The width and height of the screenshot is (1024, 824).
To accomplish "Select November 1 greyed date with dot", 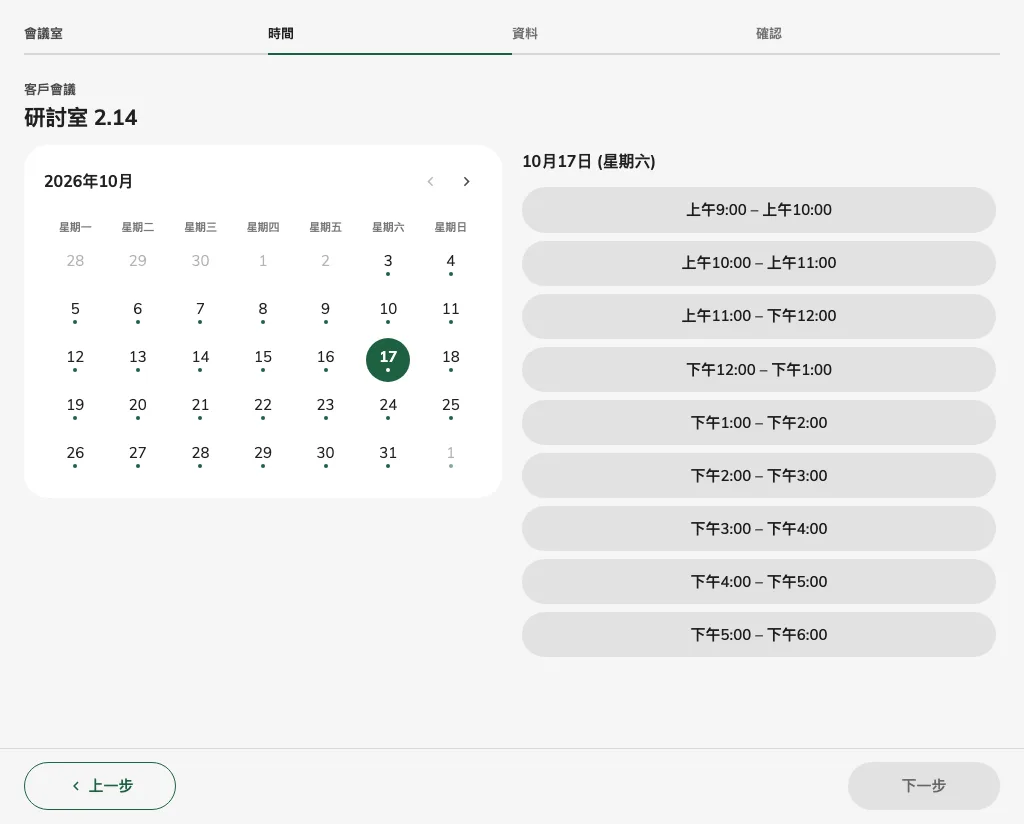I will click(451, 456).
